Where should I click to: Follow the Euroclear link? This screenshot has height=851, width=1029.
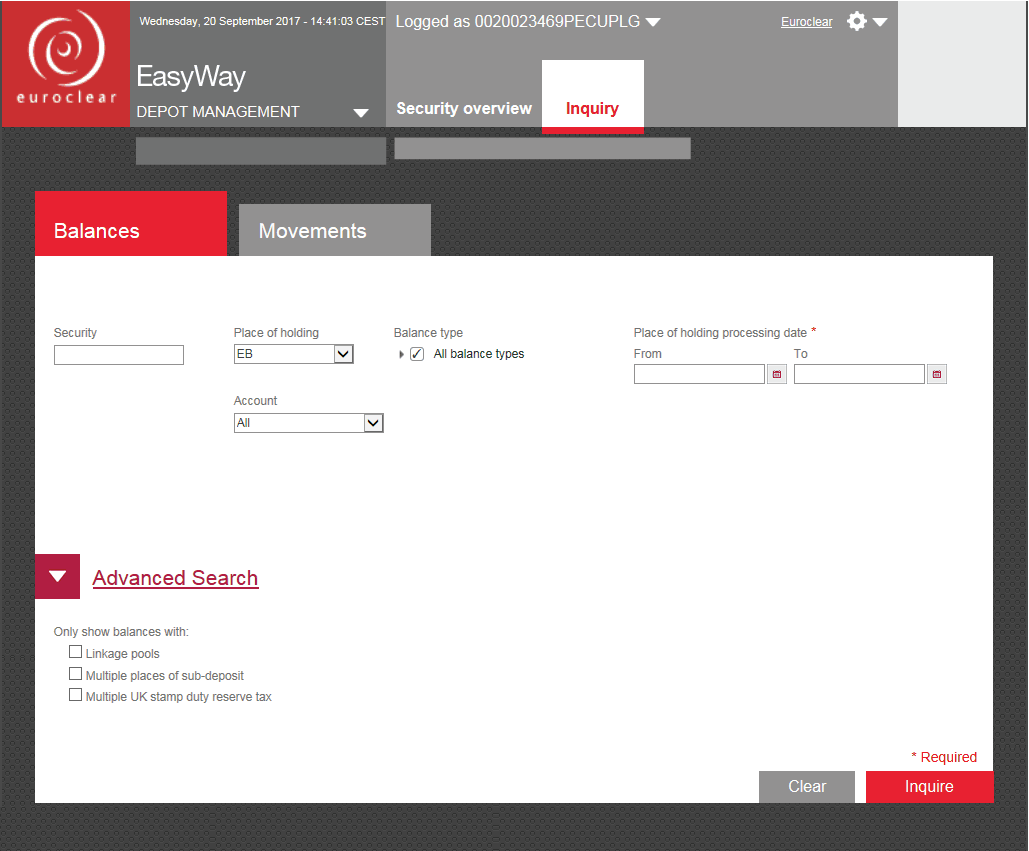807,22
